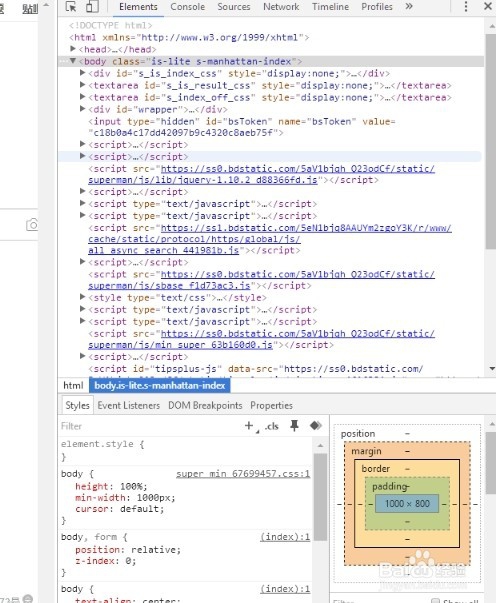Select the Styles sub-tab
This screenshot has width=496, height=603.
coord(77,405)
